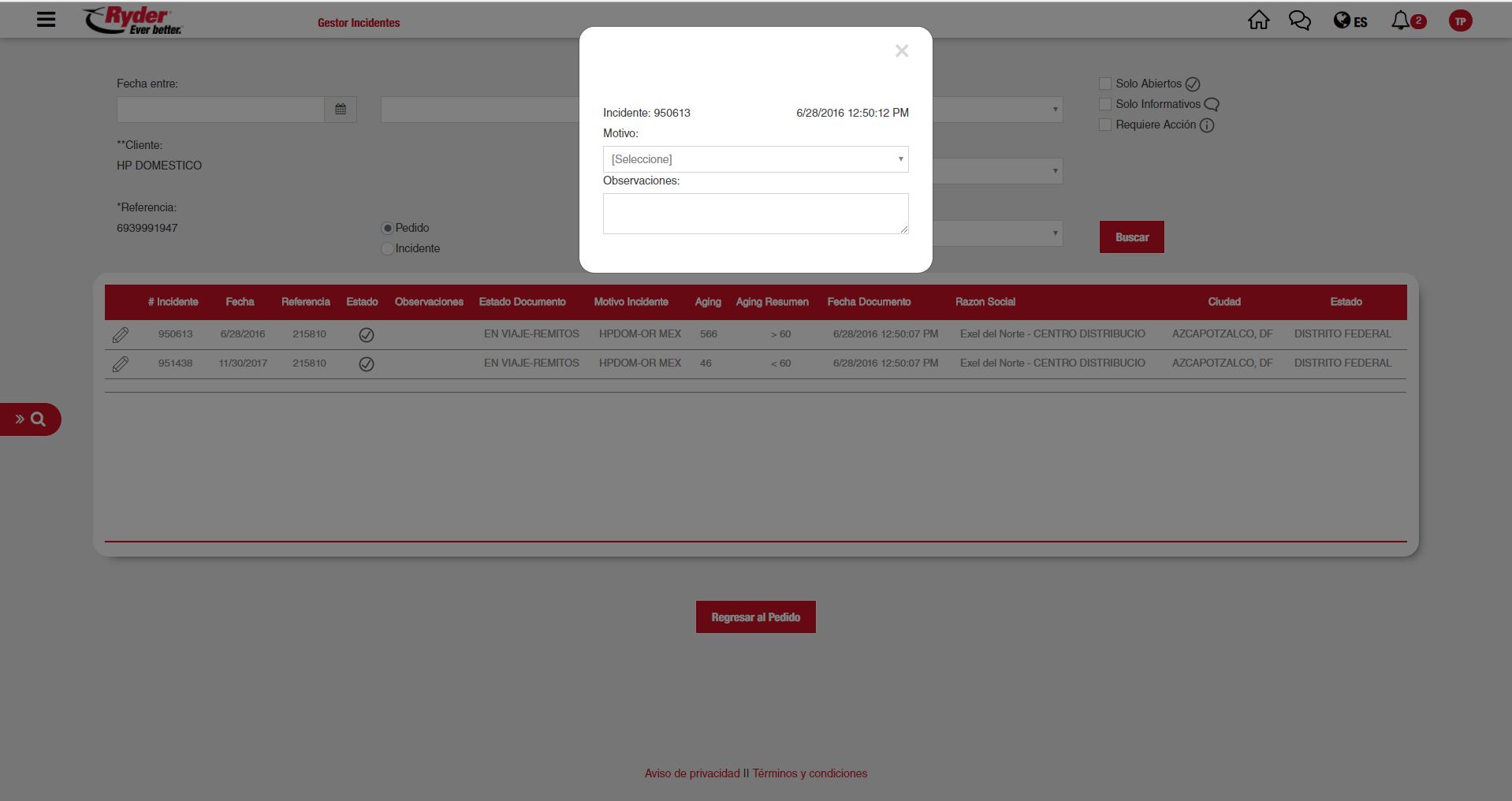The image size is (1512, 801).
Task: Expand the side search panel tab
Action: tap(30, 419)
